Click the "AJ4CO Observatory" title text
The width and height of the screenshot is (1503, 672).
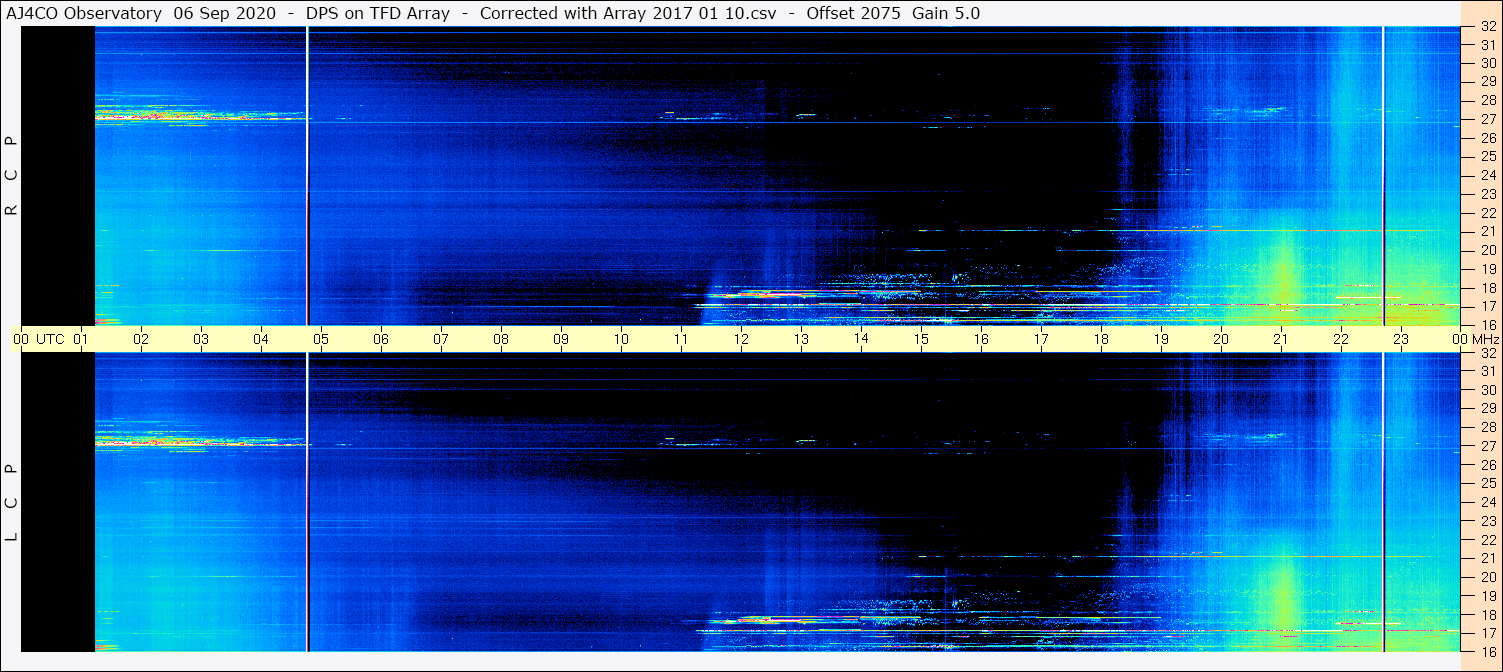(85, 13)
